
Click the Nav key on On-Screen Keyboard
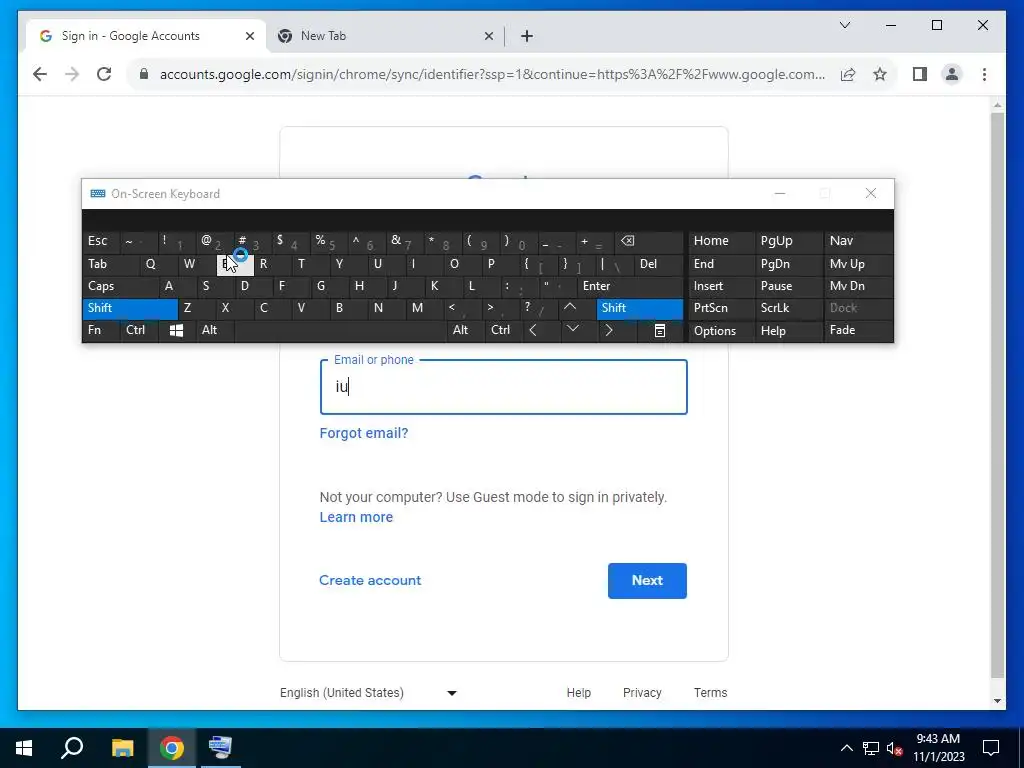[x=859, y=241]
